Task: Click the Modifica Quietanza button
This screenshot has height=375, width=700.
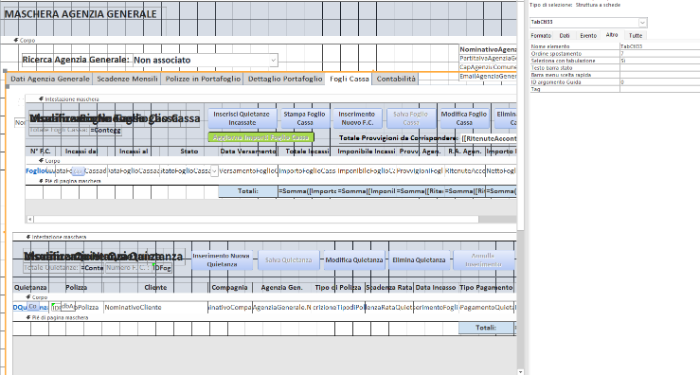Action: (354, 260)
